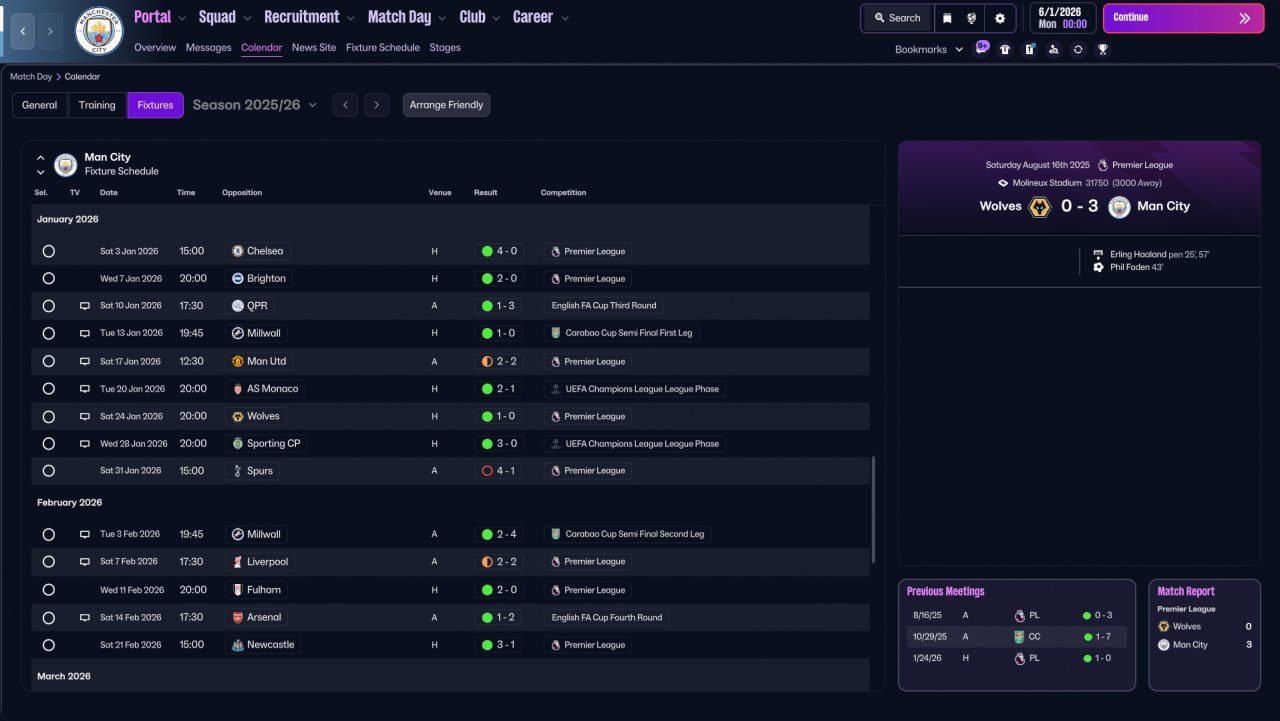This screenshot has height=721, width=1280.
Task: Switch to the Overview tab
Action: tap(155, 48)
